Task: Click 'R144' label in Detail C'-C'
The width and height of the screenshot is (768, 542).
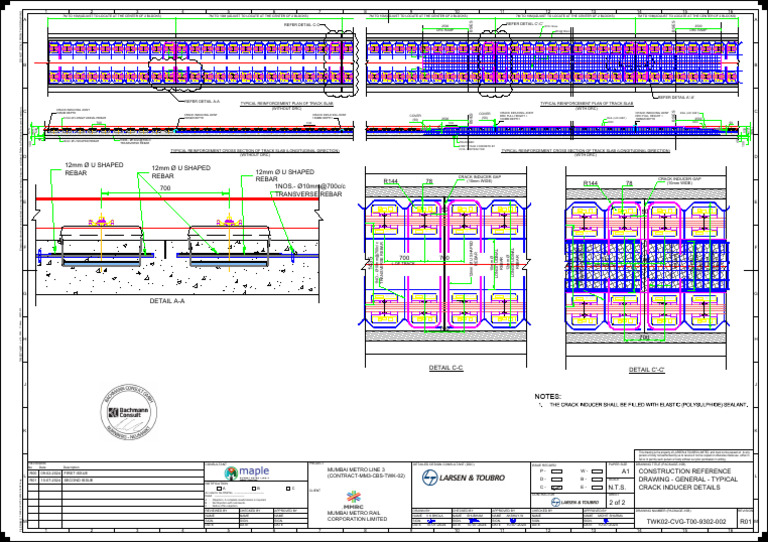Action: click(590, 183)
